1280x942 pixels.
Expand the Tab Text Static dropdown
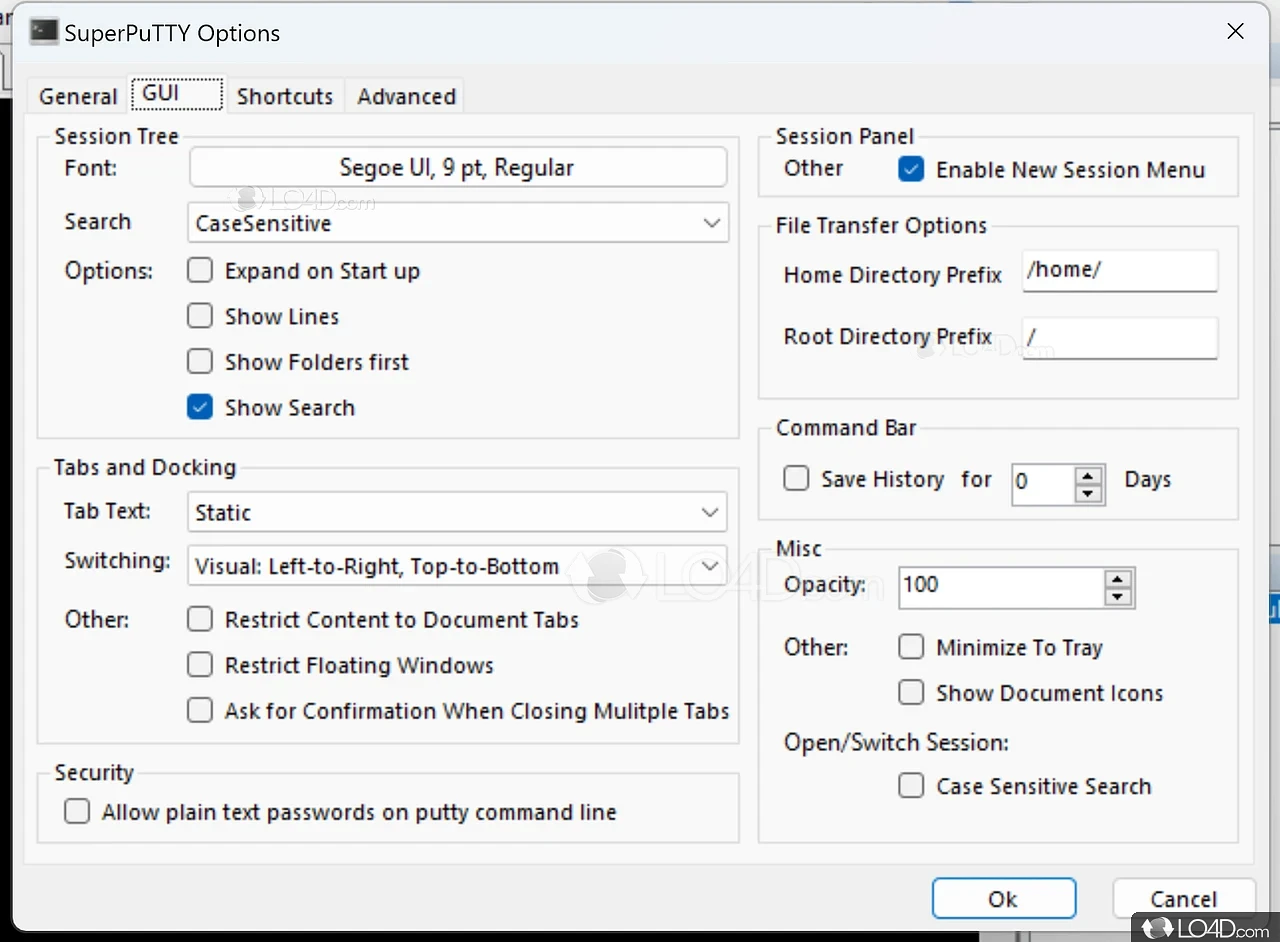click(x=457, y=513)
